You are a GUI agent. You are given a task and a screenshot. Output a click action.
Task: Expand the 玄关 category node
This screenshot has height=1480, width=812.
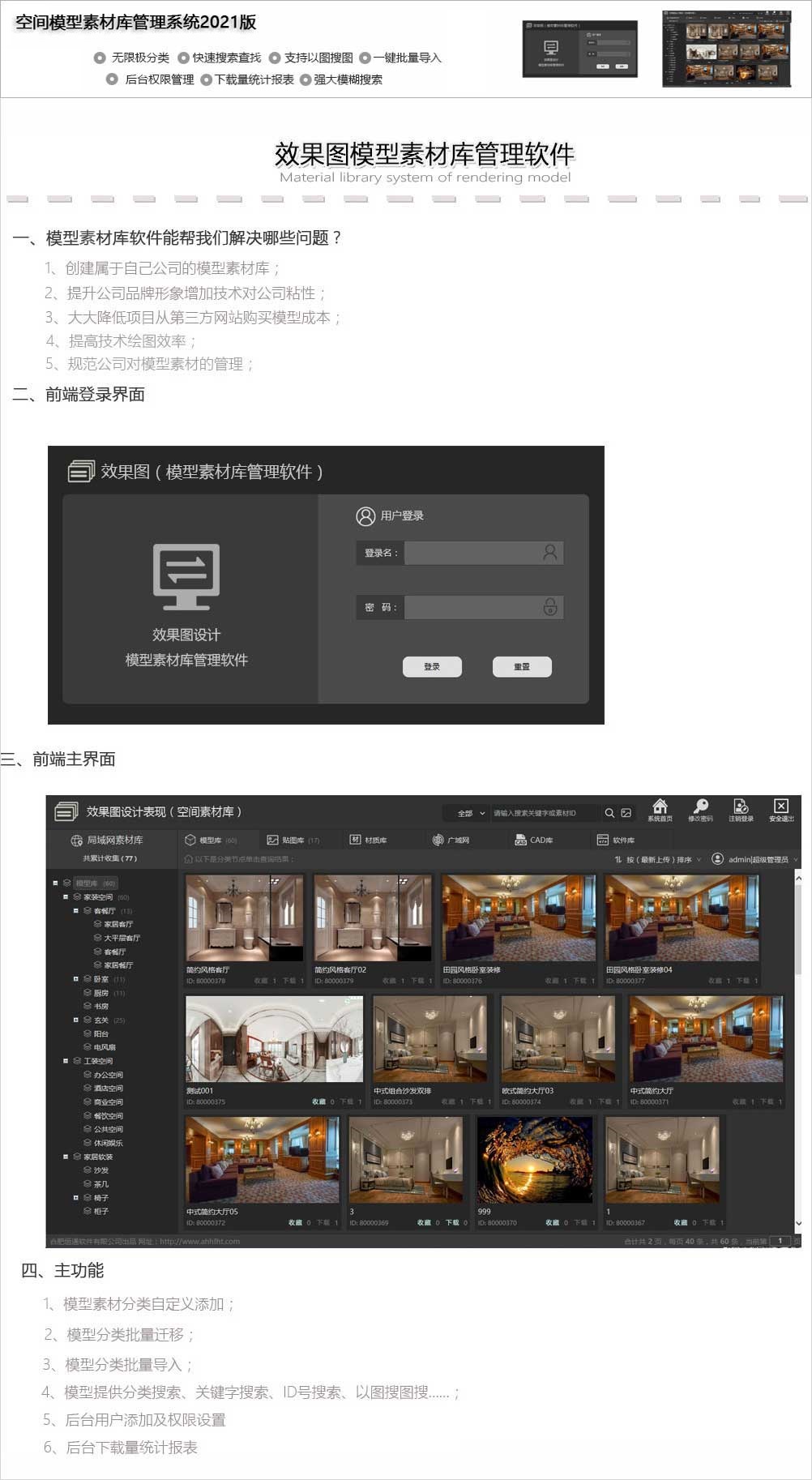point(76,1020)
